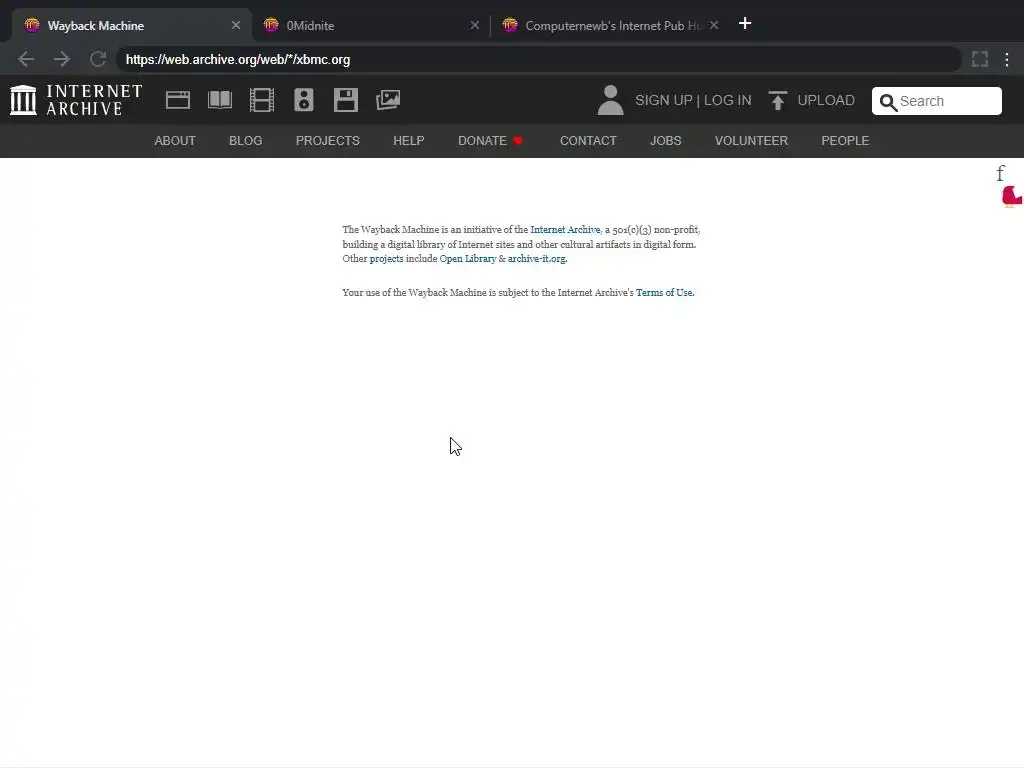Image resolution: width=1024 pixels, height=768 pixels.
Task: Follow the Open Library link
Action: [468, 258]
